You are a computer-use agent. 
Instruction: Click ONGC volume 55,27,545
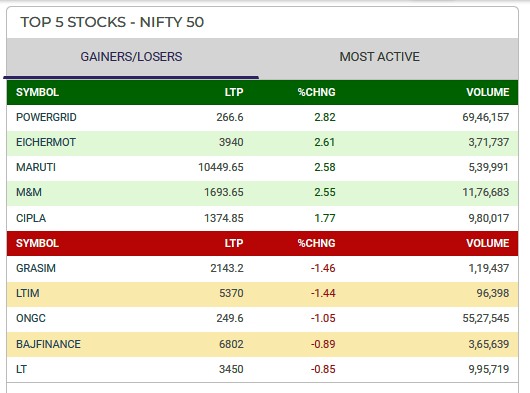tap(486, 318)
